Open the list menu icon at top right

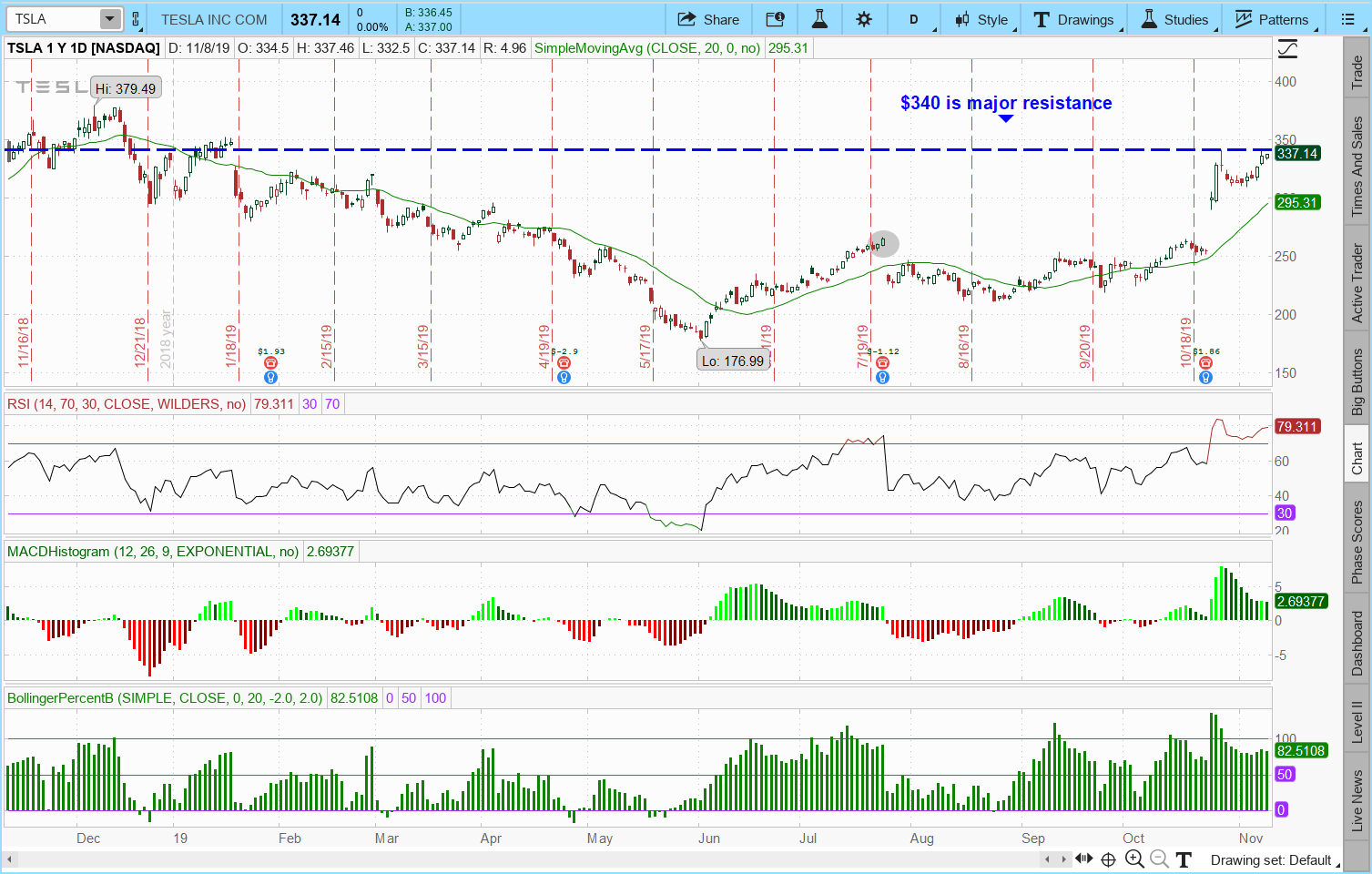coord(1347,19)
